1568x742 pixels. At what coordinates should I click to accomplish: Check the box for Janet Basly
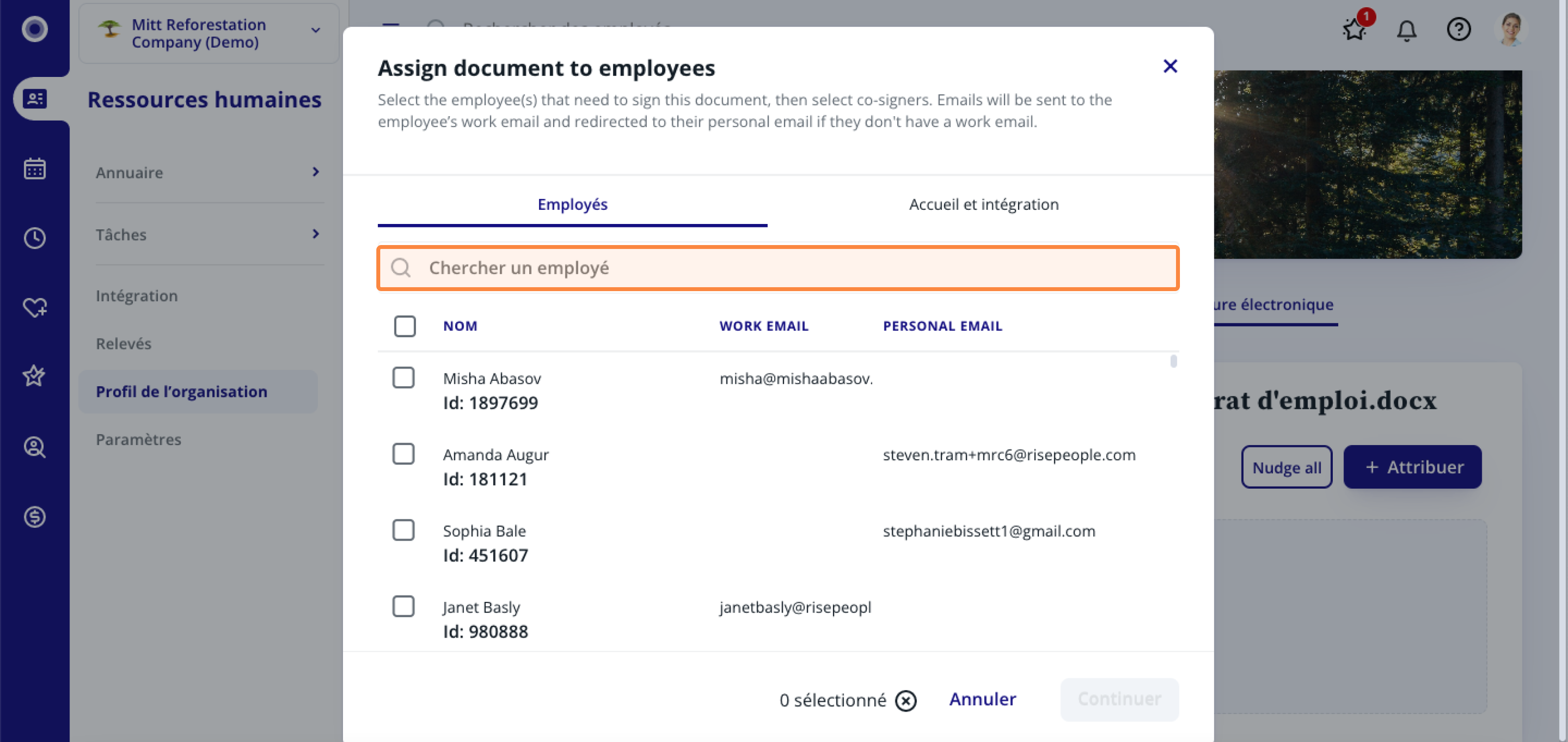click(x=403, y=606)
